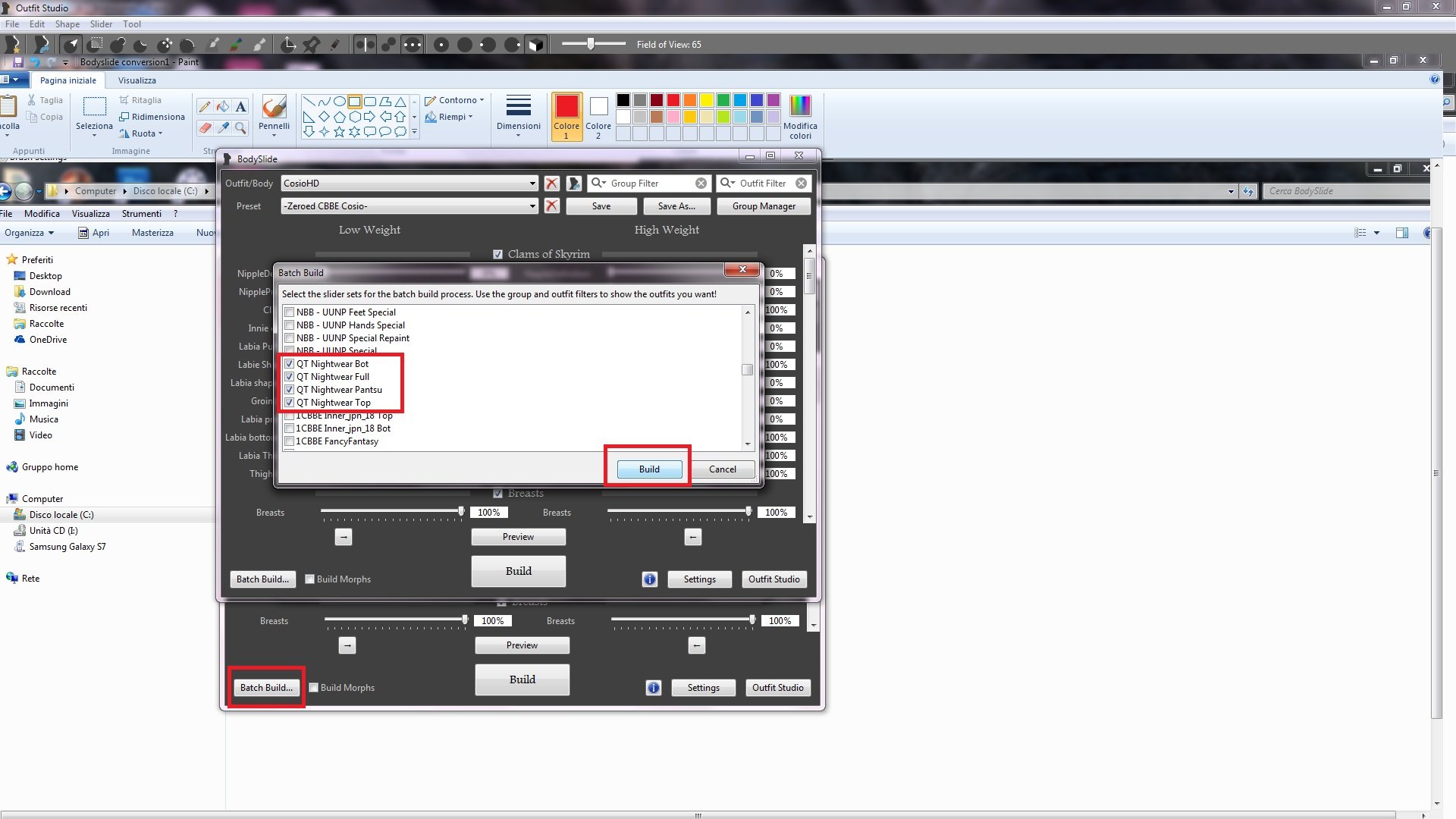
Task: Choose the Eraser tool in Paint
Action: click(204, 128)
